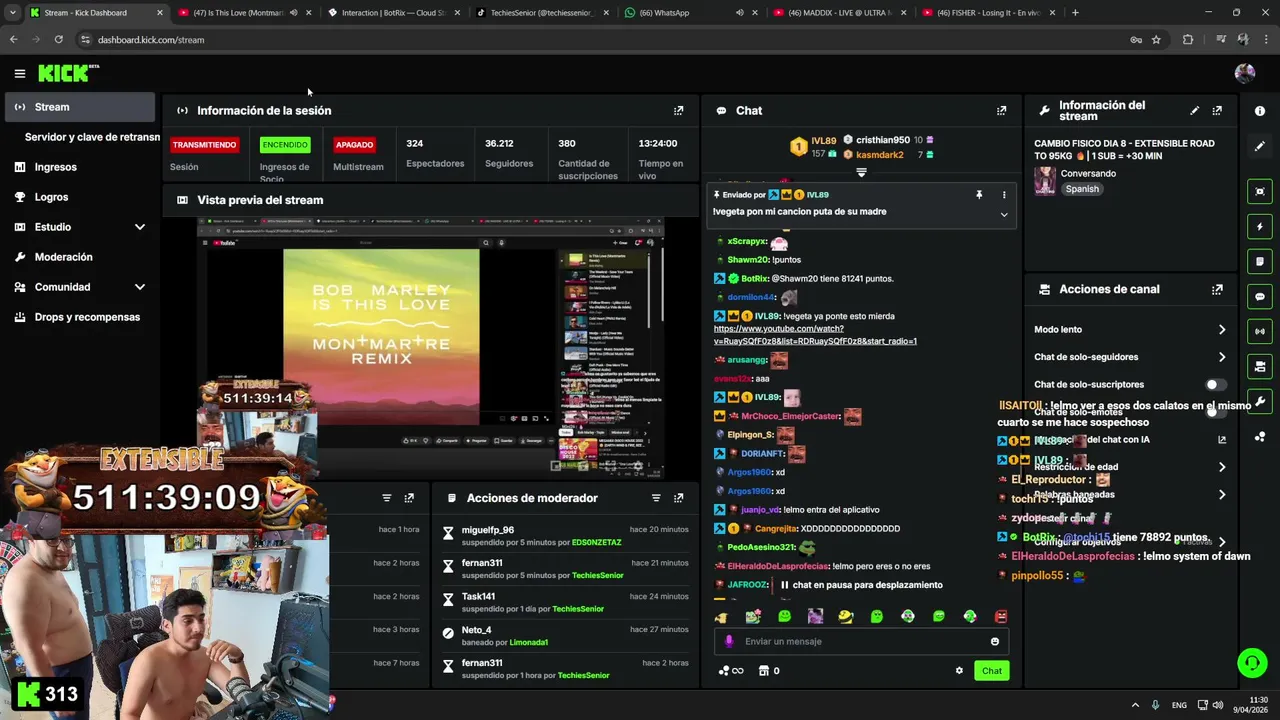The width and height of the screenshot is (1280, 720).
Task: Click the note icon in right sidebar
Action: pyautogui.click(x=1260, y=261)
